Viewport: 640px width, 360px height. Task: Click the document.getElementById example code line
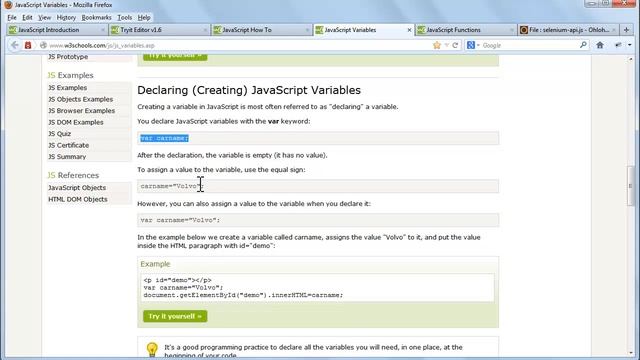pos(243,295)
